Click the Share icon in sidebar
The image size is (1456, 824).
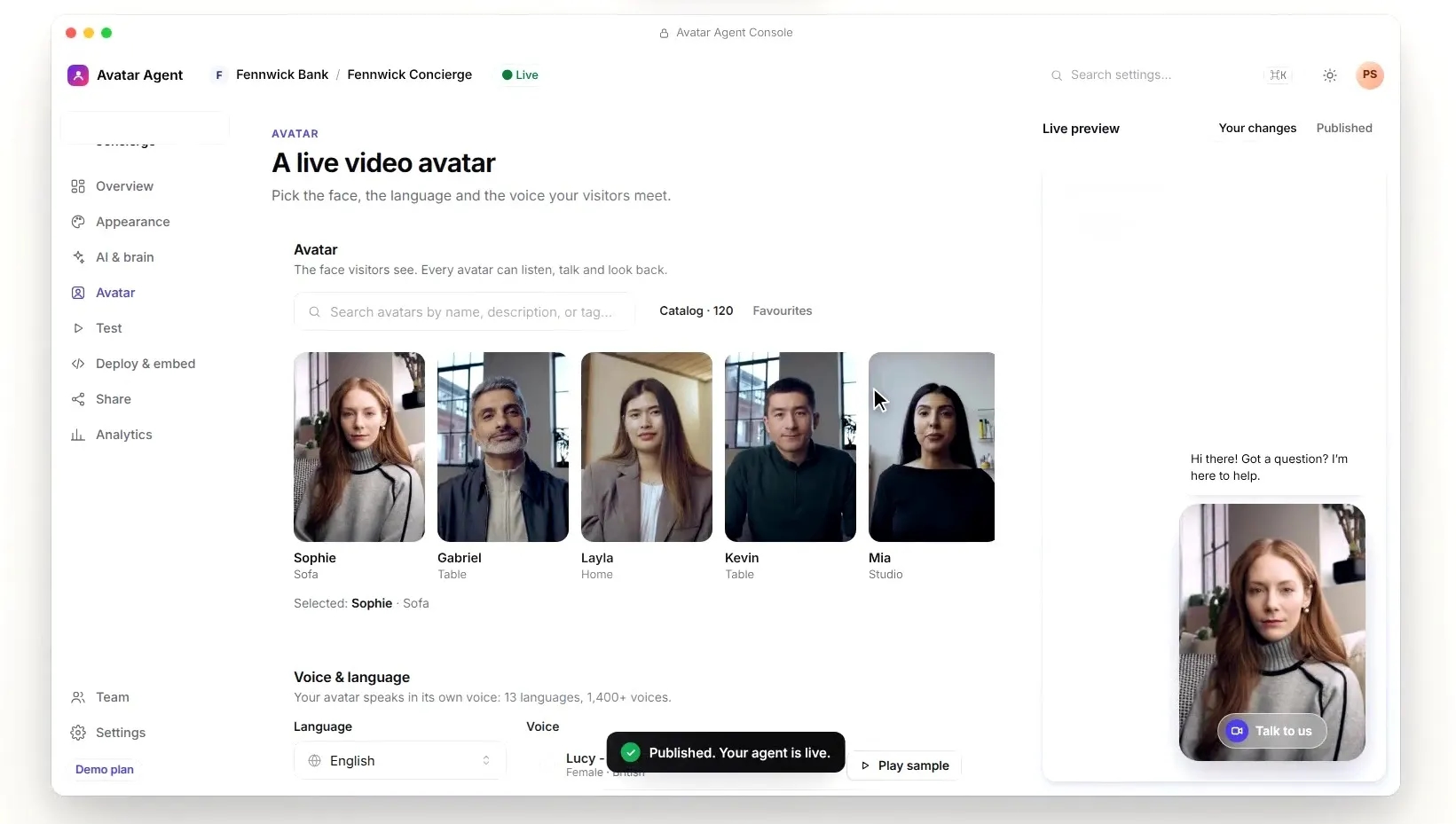coord(78,399)
